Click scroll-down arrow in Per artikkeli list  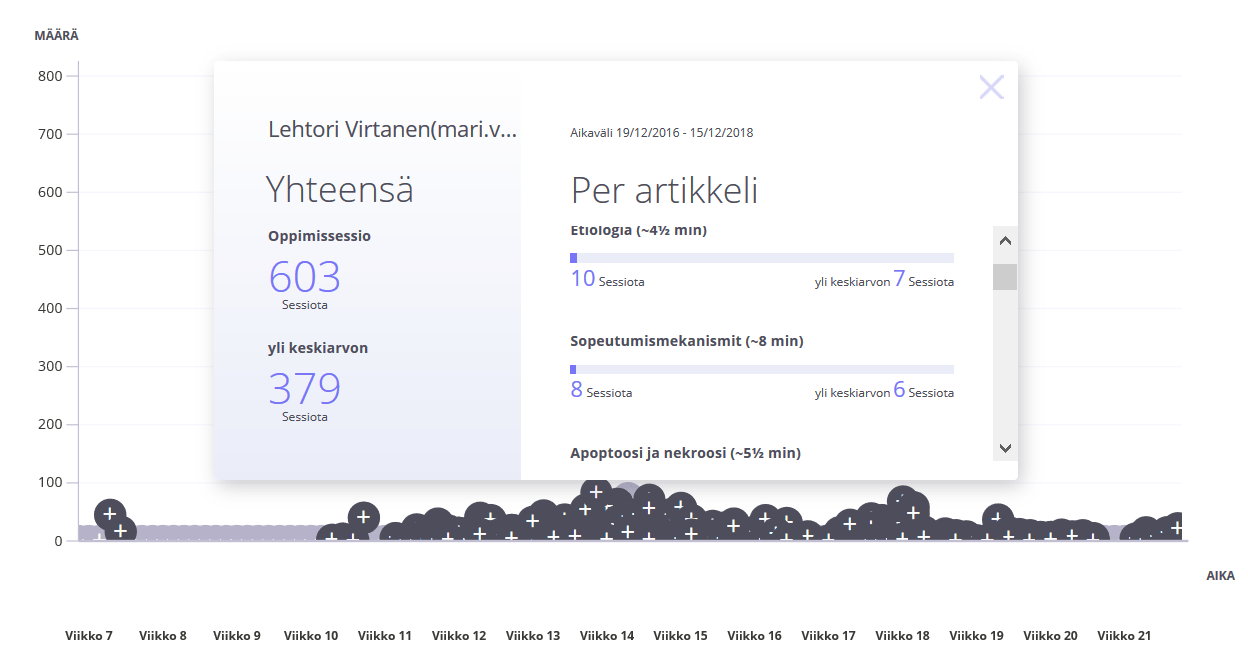(1005, 448)
